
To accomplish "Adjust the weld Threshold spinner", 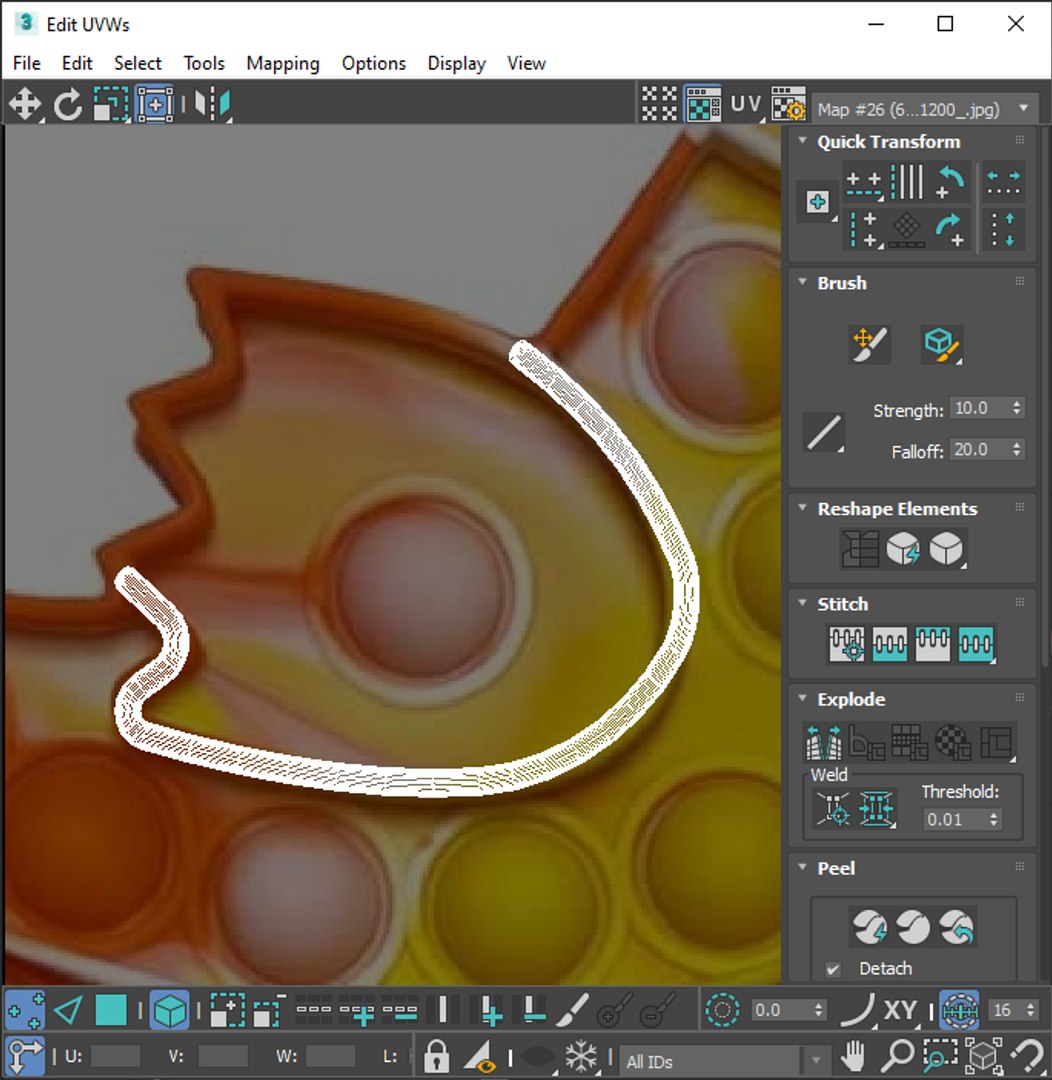I will [x=993, y=819].
